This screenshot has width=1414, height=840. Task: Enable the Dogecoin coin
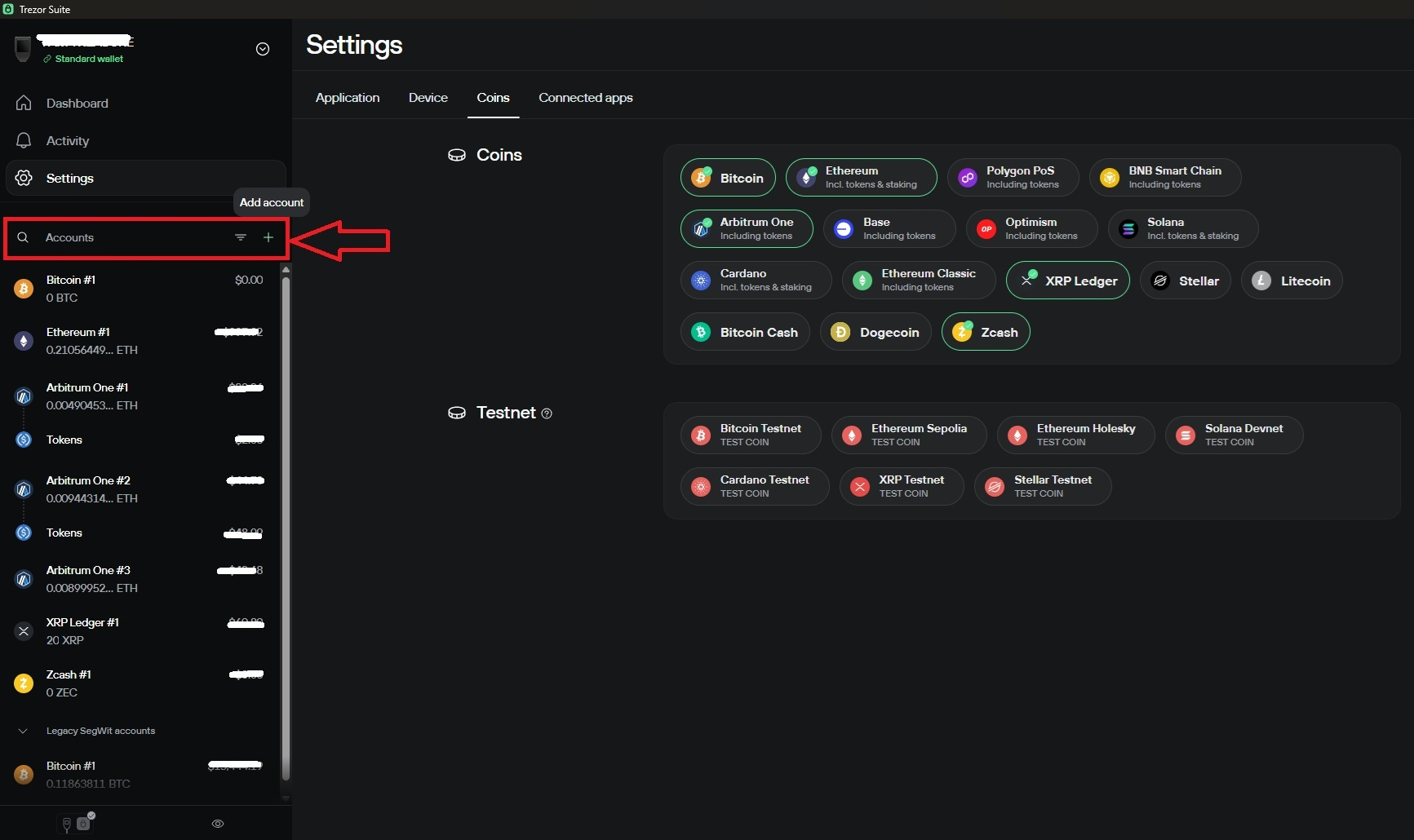point(875,332)
